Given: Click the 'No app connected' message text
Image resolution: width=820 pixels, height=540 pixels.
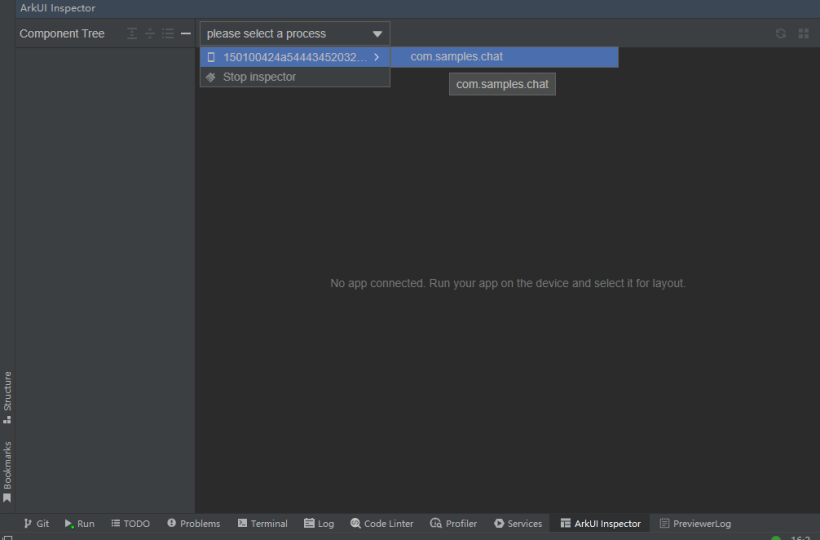Looking at the screenshot, I should point(508,283).
